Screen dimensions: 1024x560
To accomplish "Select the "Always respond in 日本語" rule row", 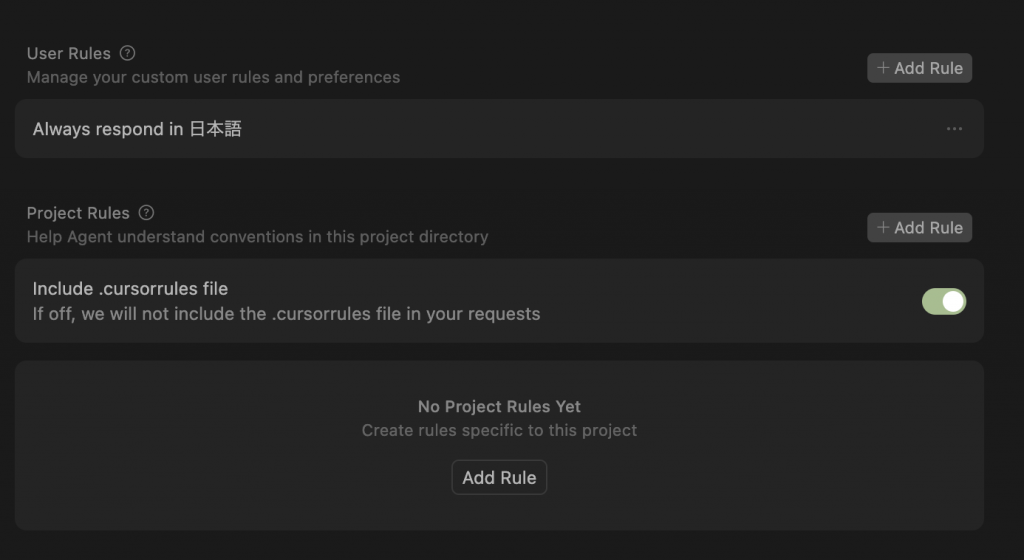I will point(499,129).
